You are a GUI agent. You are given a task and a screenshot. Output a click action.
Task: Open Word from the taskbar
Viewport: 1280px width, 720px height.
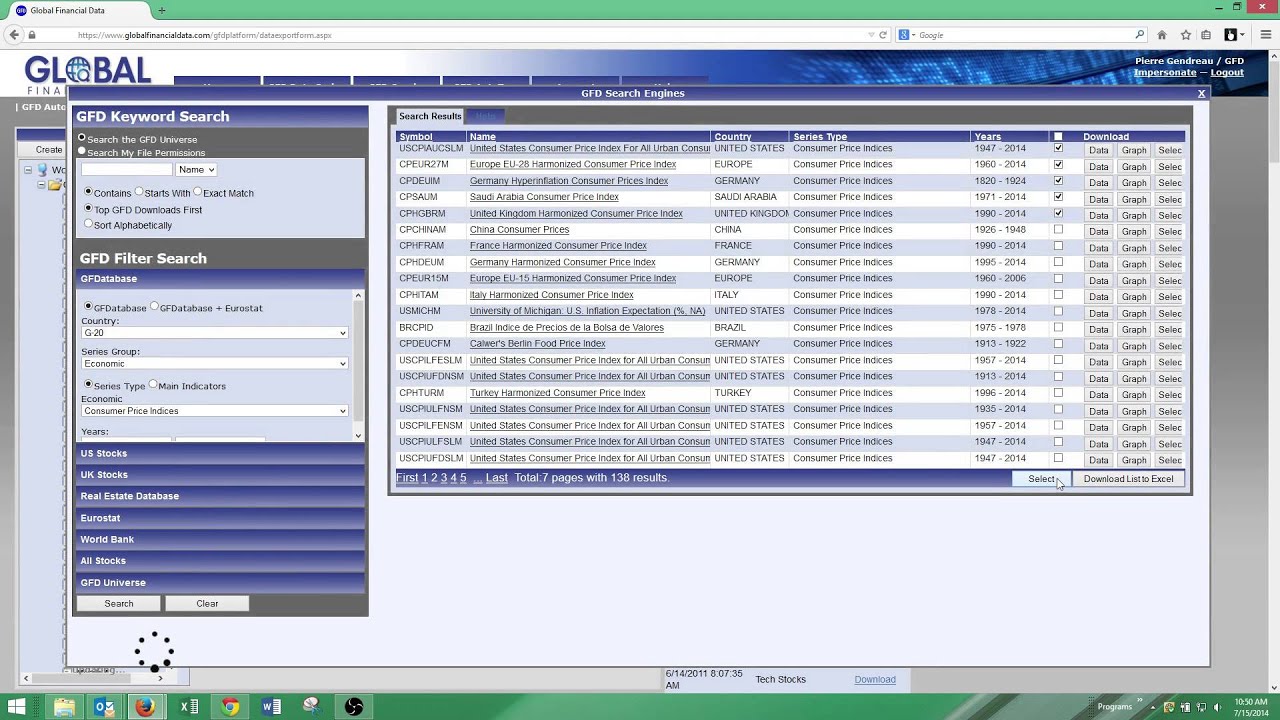(271, 707)
